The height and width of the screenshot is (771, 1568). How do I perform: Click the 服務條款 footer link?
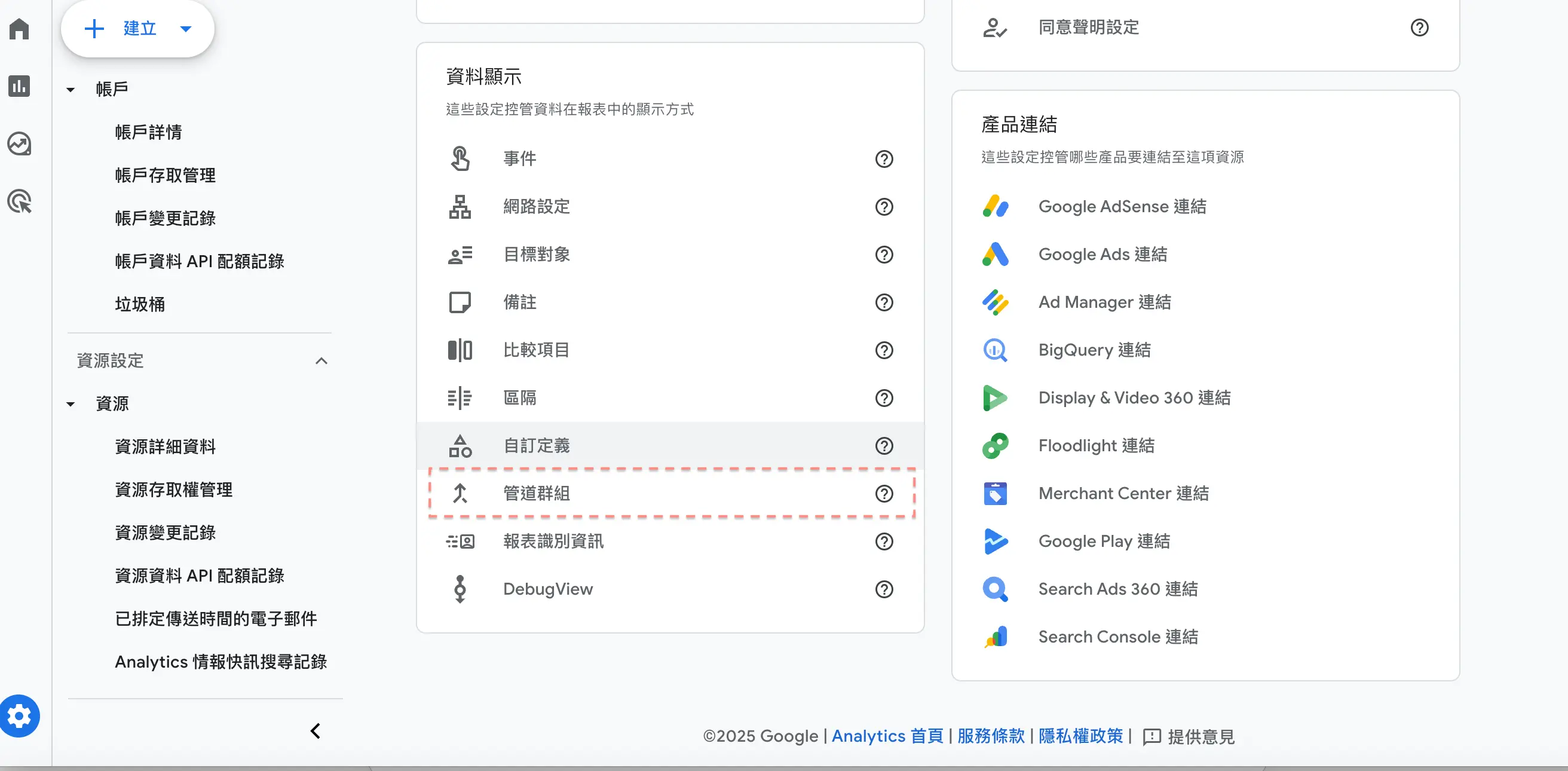[990, 736]
